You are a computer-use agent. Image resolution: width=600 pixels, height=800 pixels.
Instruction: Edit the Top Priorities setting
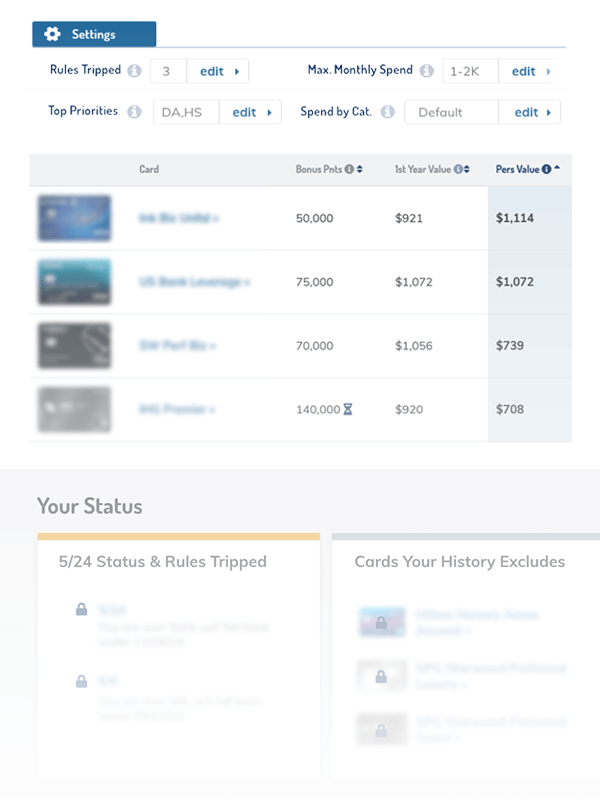(252, 112)
